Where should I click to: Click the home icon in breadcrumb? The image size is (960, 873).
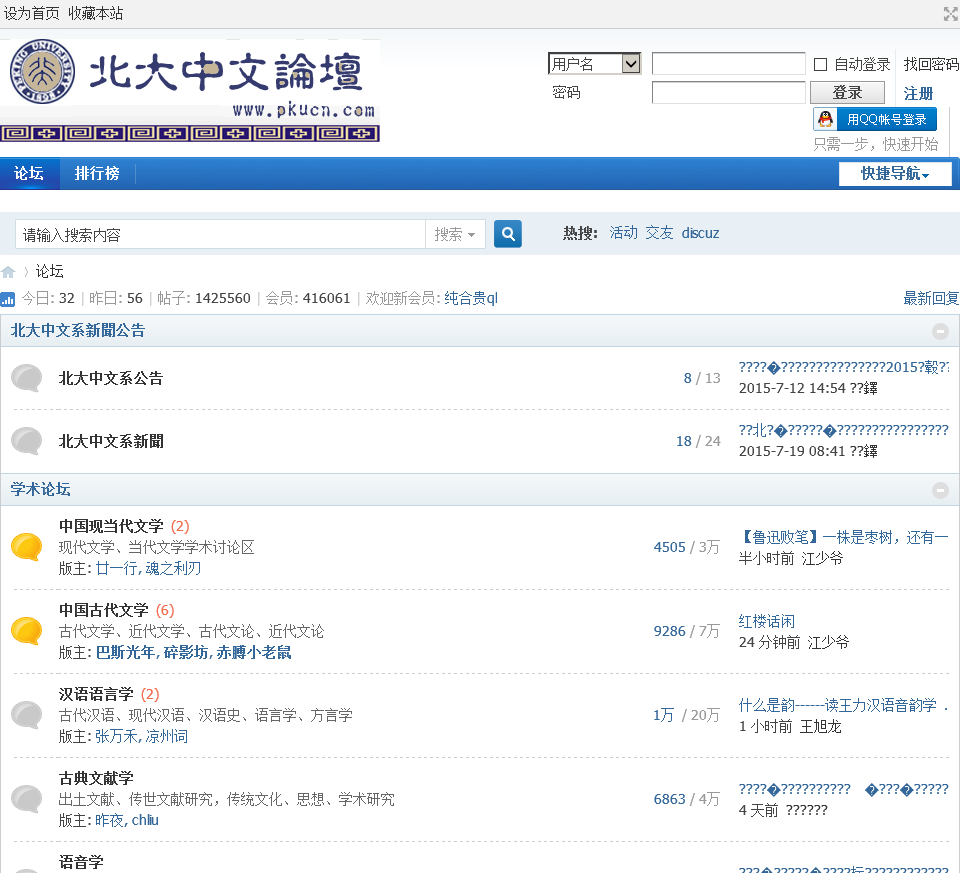[x=8, y=272]
